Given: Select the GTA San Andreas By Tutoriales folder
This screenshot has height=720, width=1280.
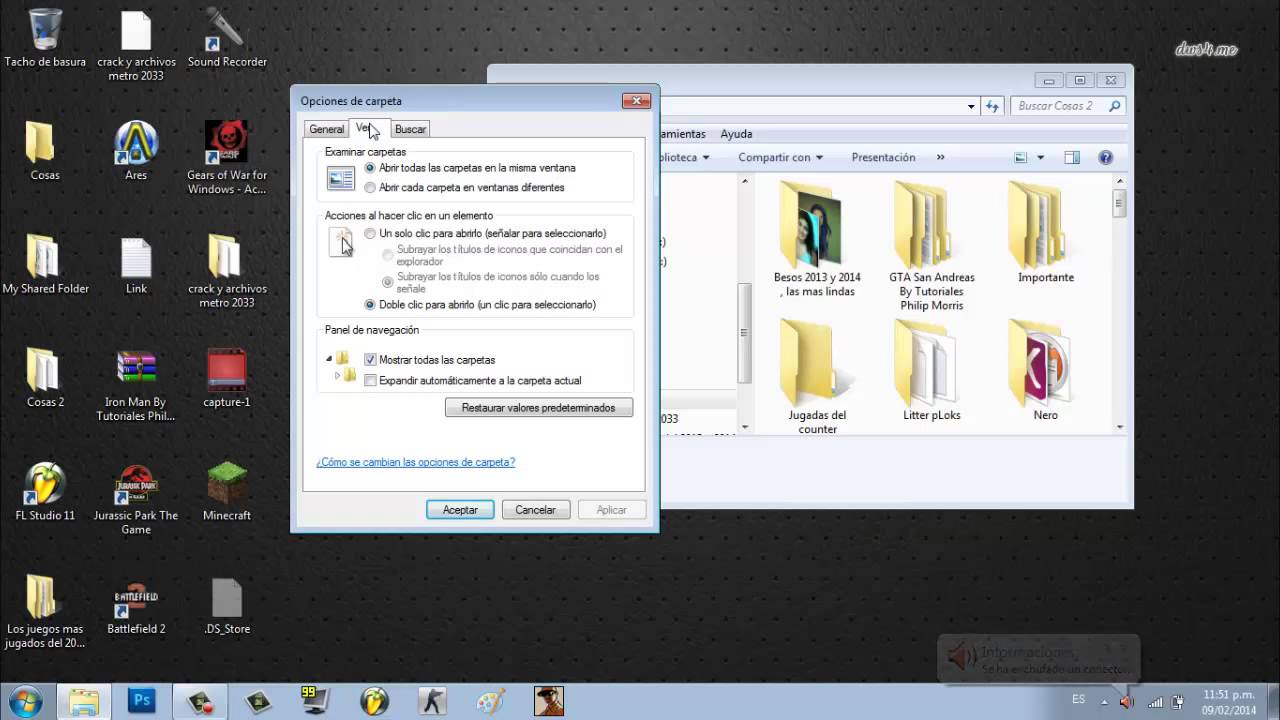Looking at the screenshot, I should pos(932,246).
